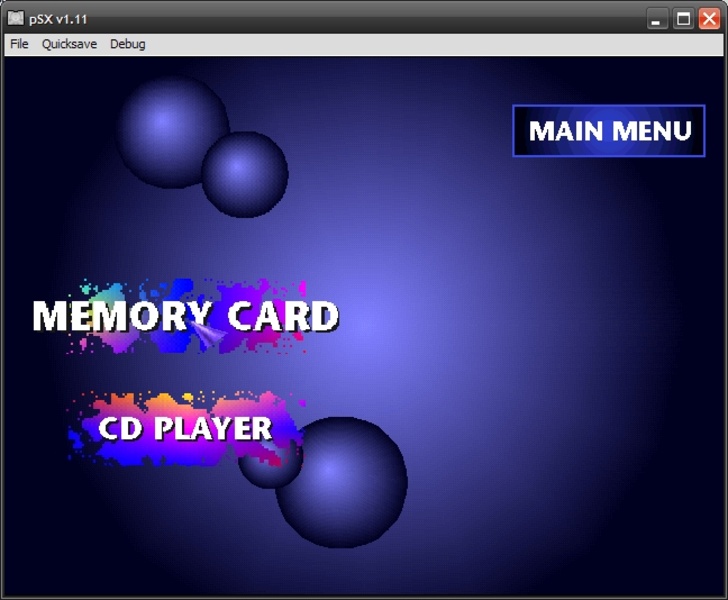Select the CD PLAYER option
728x600 pixels.
(x=185, y=428)
